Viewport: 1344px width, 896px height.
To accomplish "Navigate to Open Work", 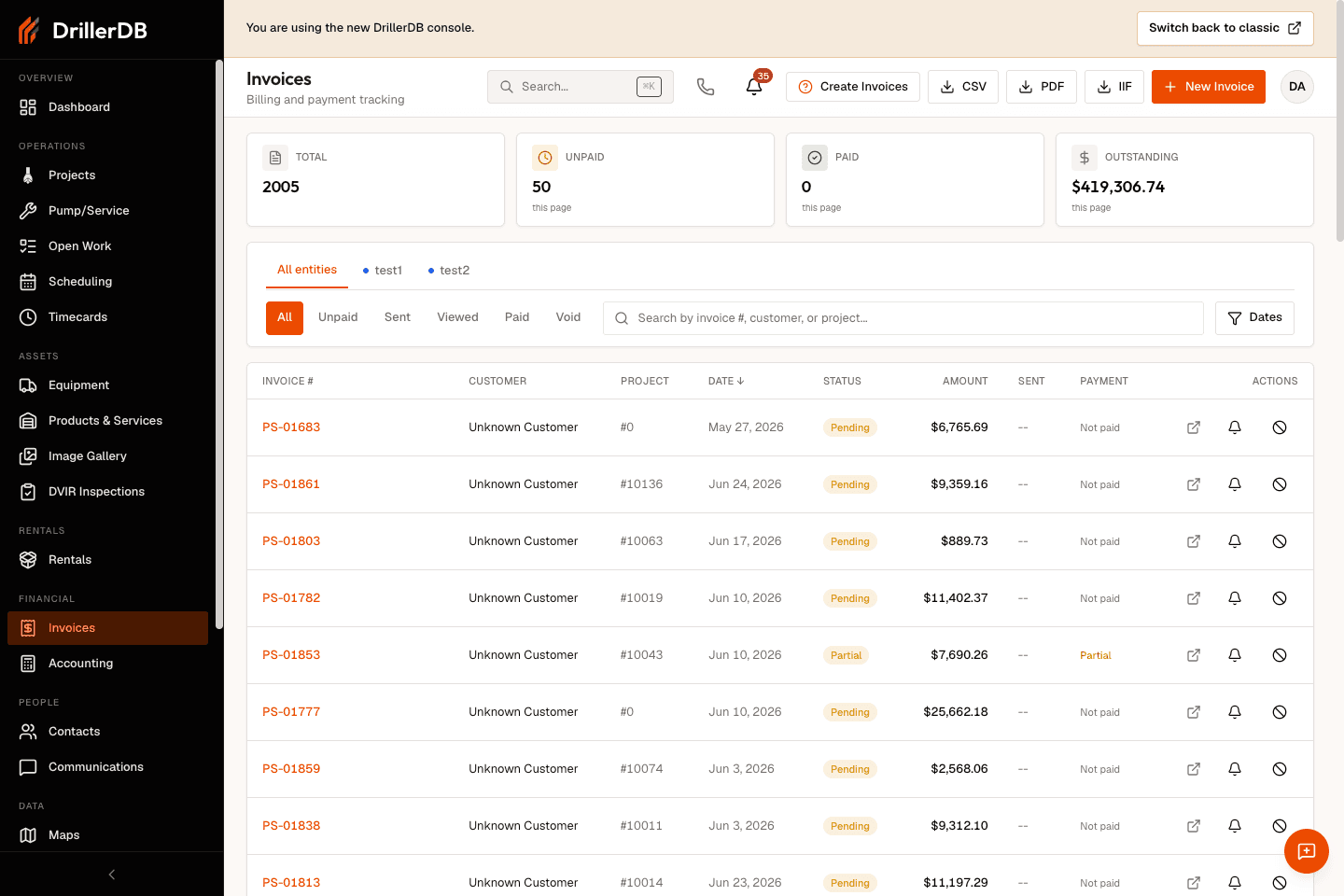I will click(x=107, y=246).
